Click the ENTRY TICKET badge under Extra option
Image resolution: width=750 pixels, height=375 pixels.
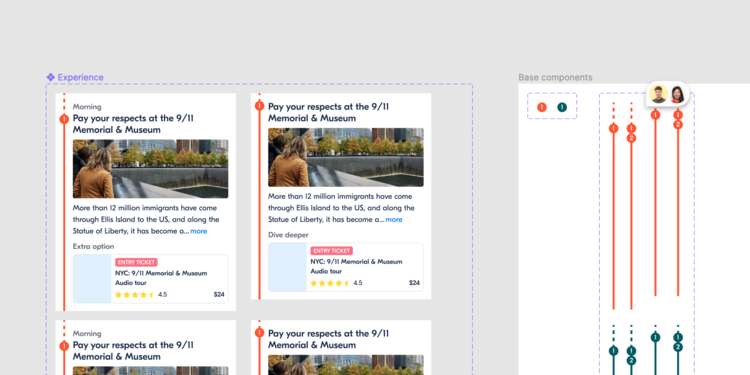(x=136, y=263)
